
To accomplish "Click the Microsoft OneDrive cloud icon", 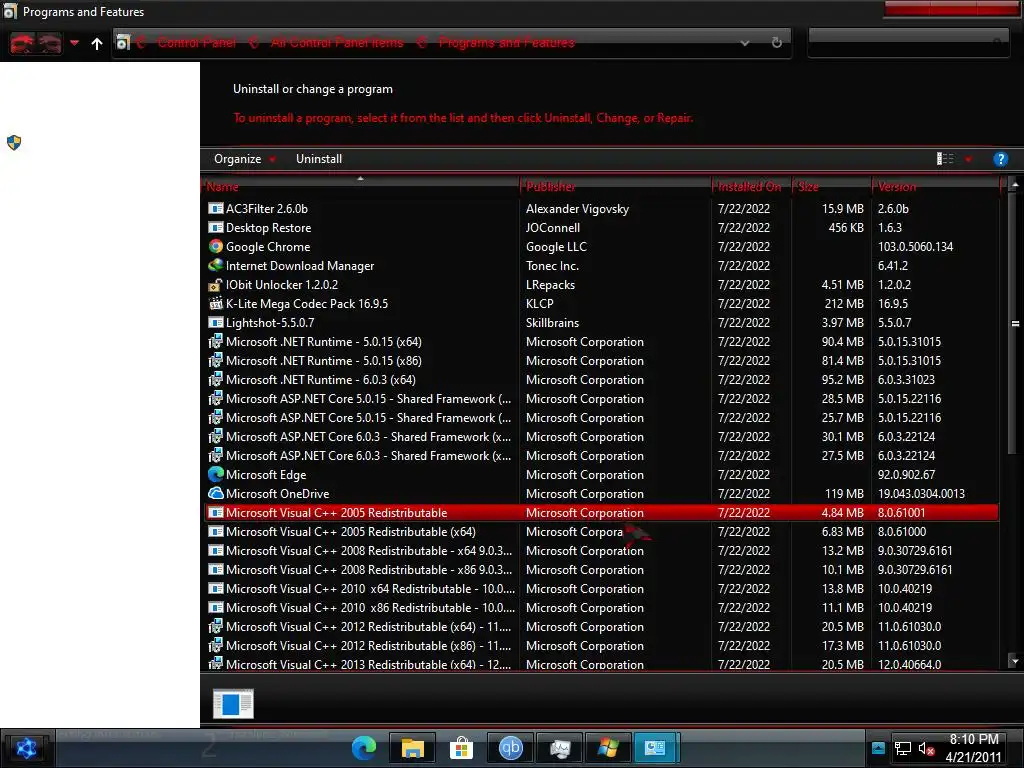I will [x=216, y=493].
